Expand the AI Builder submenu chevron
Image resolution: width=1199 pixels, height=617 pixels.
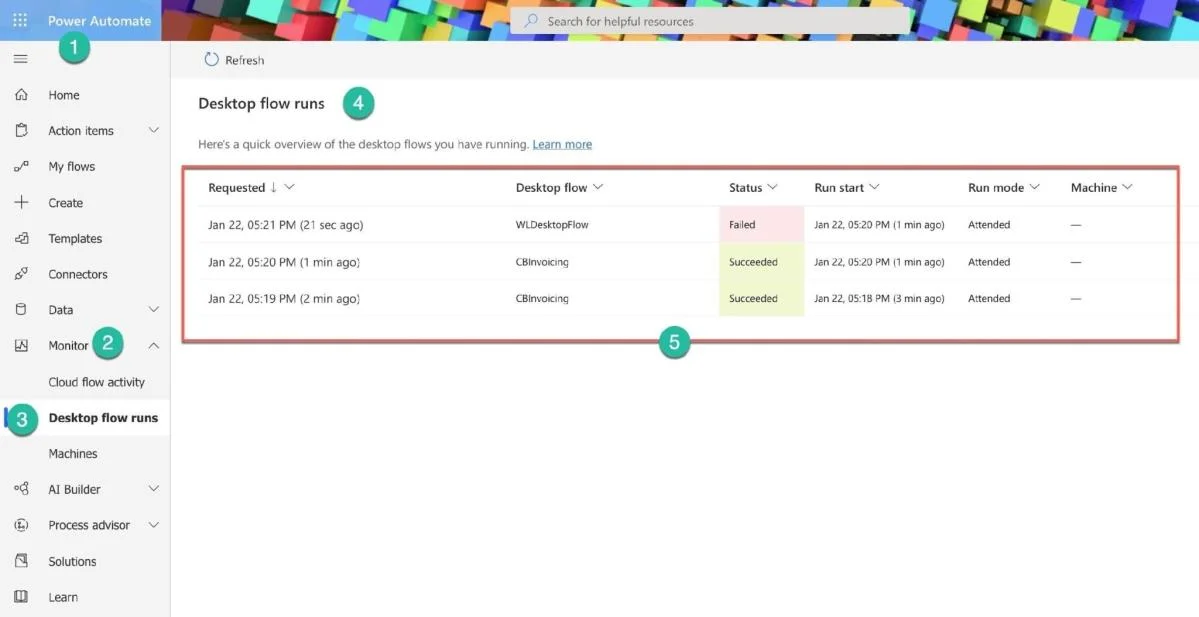(x=154, y=489)
